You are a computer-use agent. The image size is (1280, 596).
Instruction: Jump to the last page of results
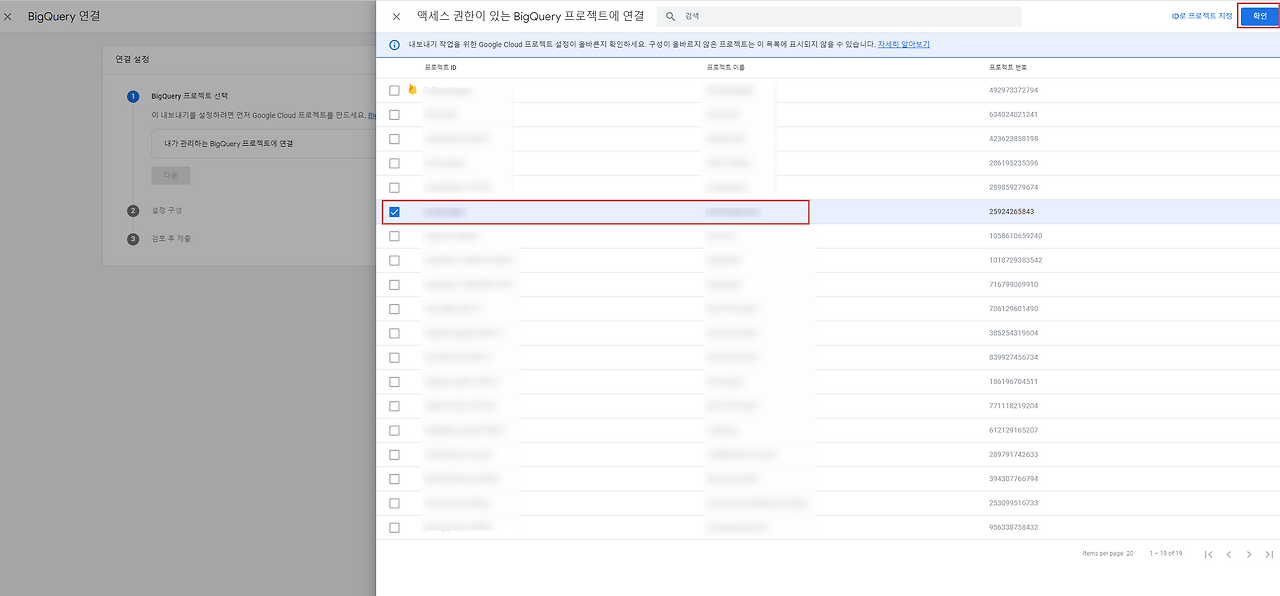tap(1269, 554)
